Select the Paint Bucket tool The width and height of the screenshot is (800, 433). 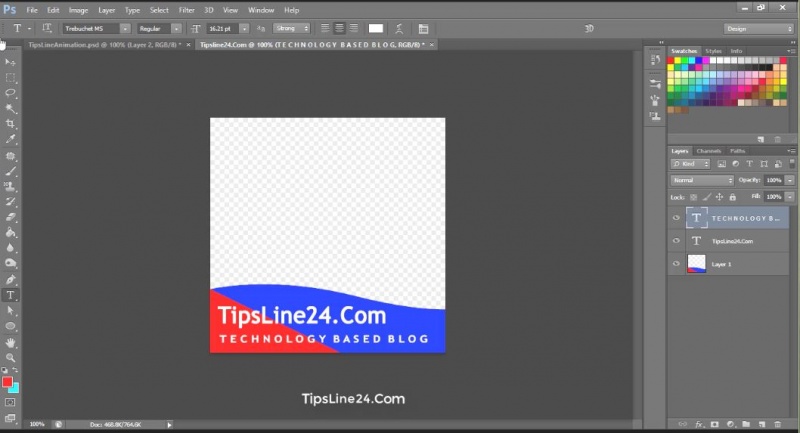10,233
